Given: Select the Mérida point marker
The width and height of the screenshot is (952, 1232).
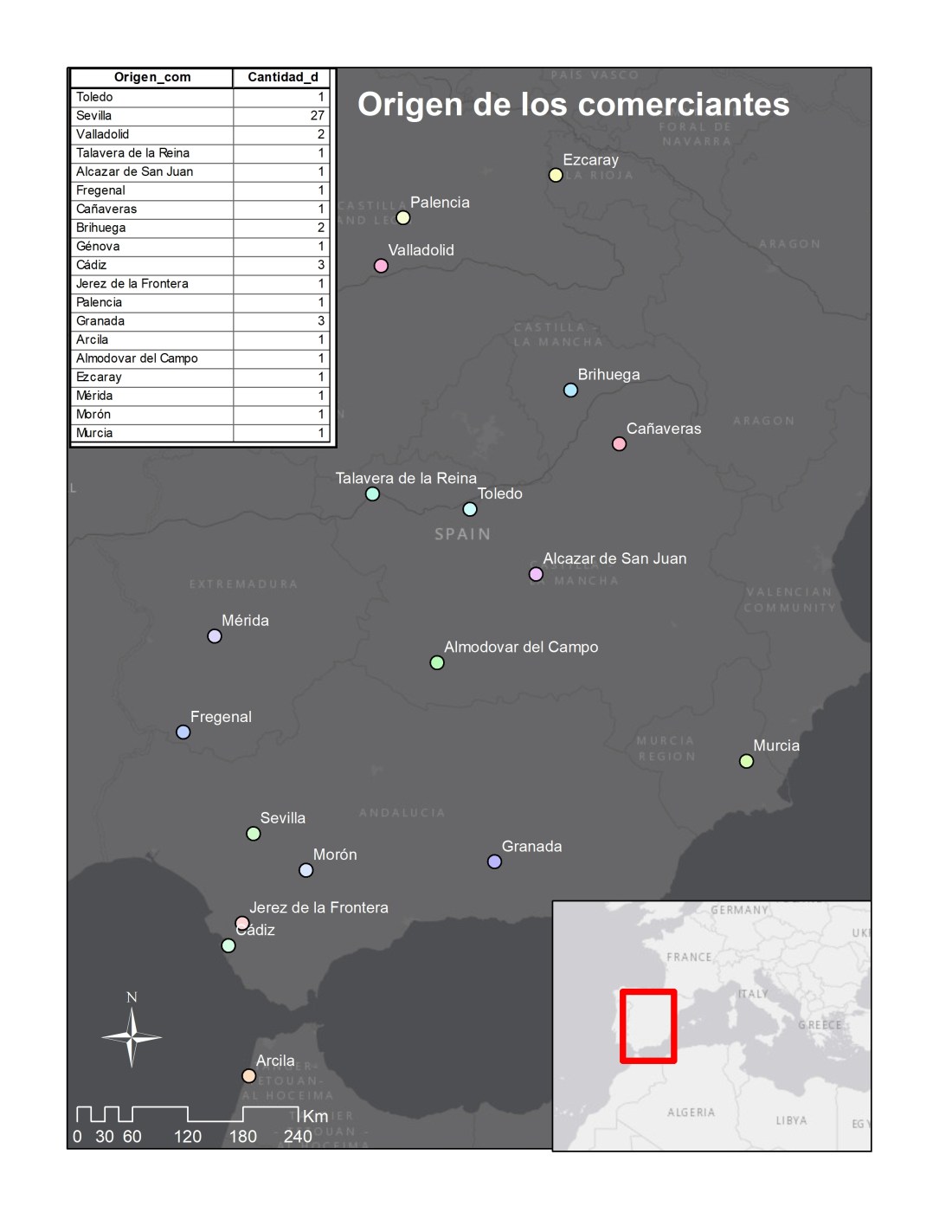Looking at the screenshot, I should pos(215,636).
